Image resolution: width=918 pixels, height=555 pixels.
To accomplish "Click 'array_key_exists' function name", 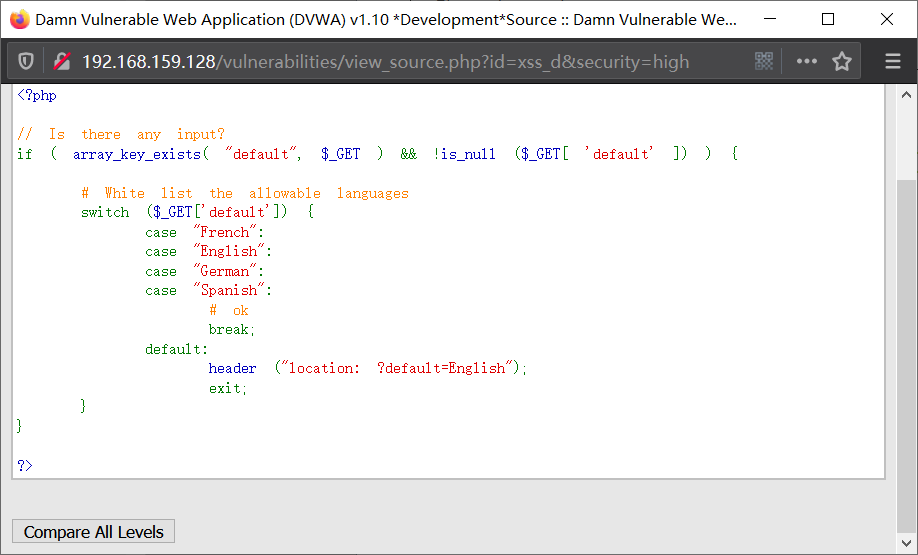I will 137,154.
